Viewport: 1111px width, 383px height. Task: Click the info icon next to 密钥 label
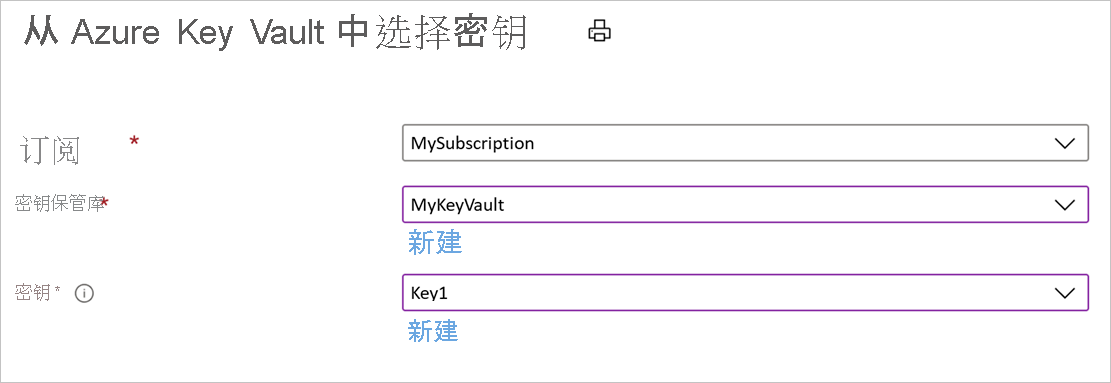(x=84, y=293)
